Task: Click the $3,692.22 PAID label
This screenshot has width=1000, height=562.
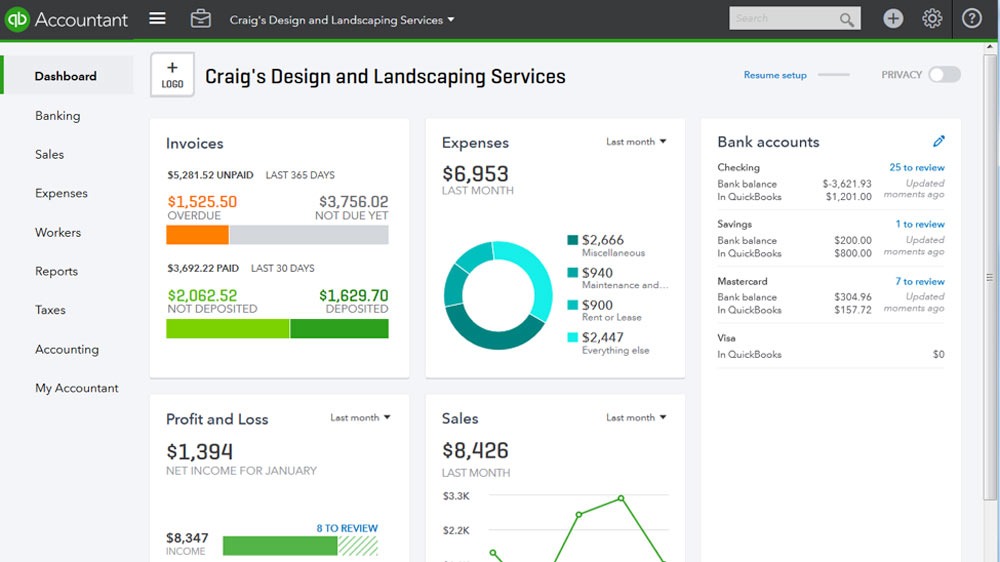Action: [x=203, y=268]
